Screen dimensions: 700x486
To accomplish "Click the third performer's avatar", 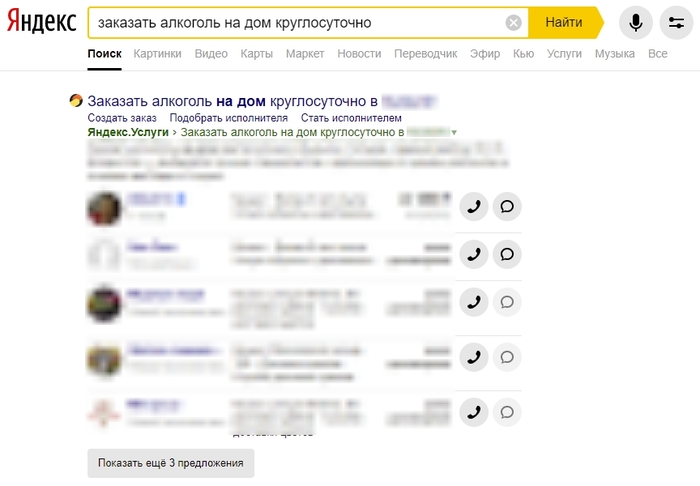I will coord(104,304).
